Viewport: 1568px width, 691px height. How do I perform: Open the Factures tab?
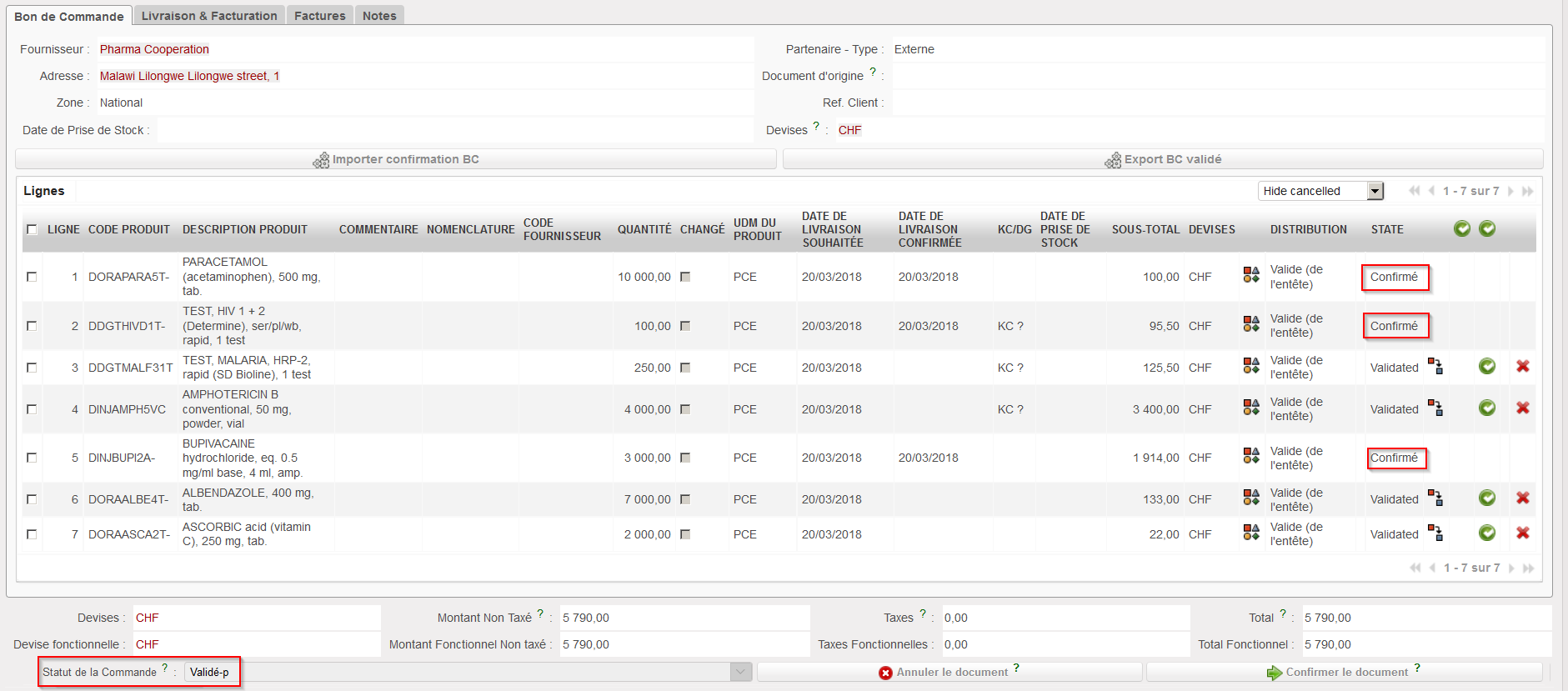319,16
